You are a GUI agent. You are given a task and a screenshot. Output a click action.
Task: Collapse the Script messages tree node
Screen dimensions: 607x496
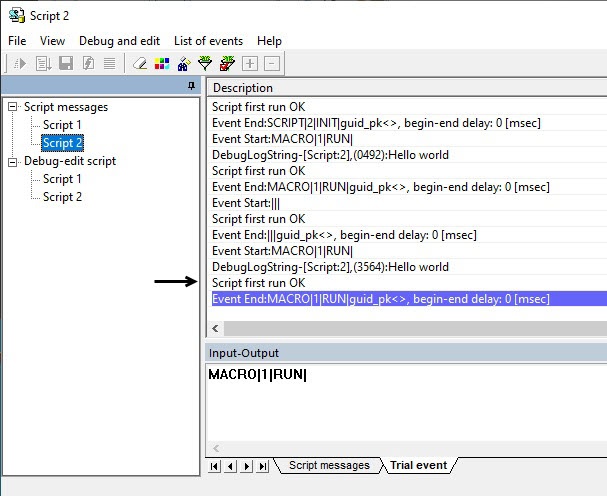point(13,107)
